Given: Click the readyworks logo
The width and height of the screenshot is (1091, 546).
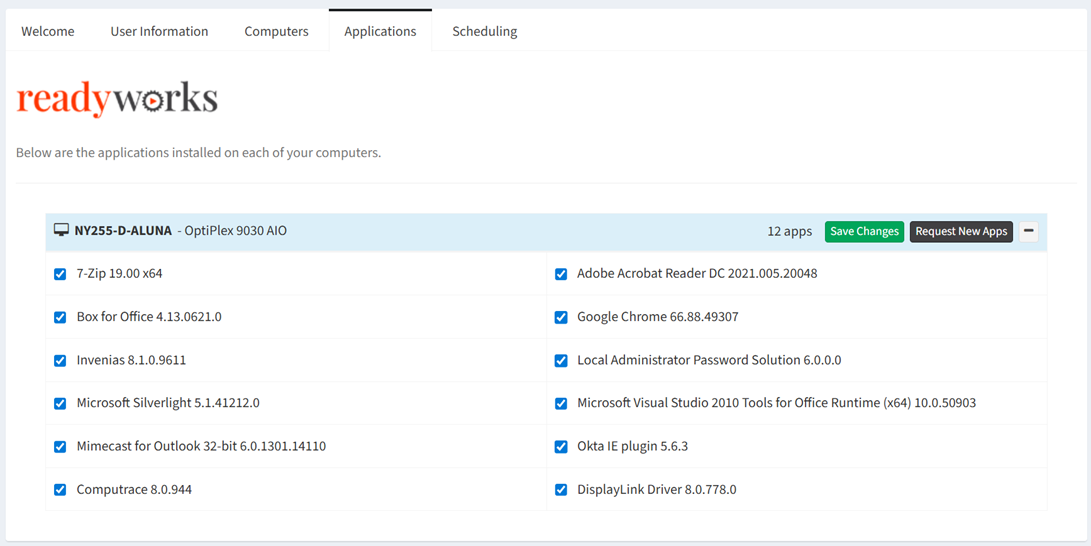Looking at the screenshot, I should [117, 99].
